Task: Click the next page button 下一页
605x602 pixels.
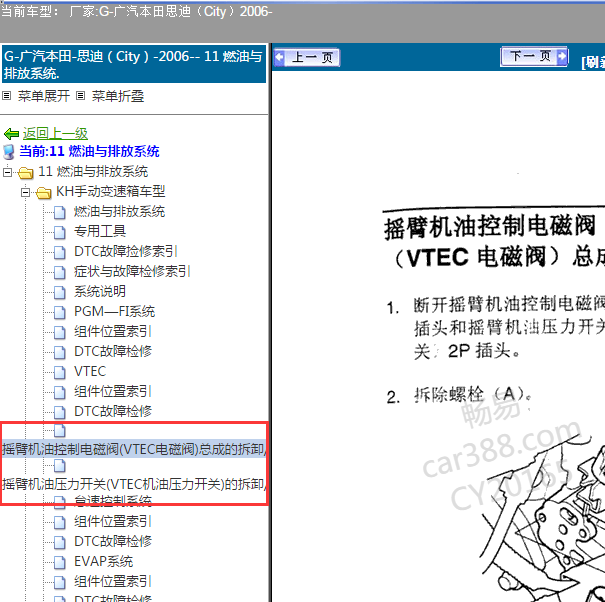Action: pos(534,57)
